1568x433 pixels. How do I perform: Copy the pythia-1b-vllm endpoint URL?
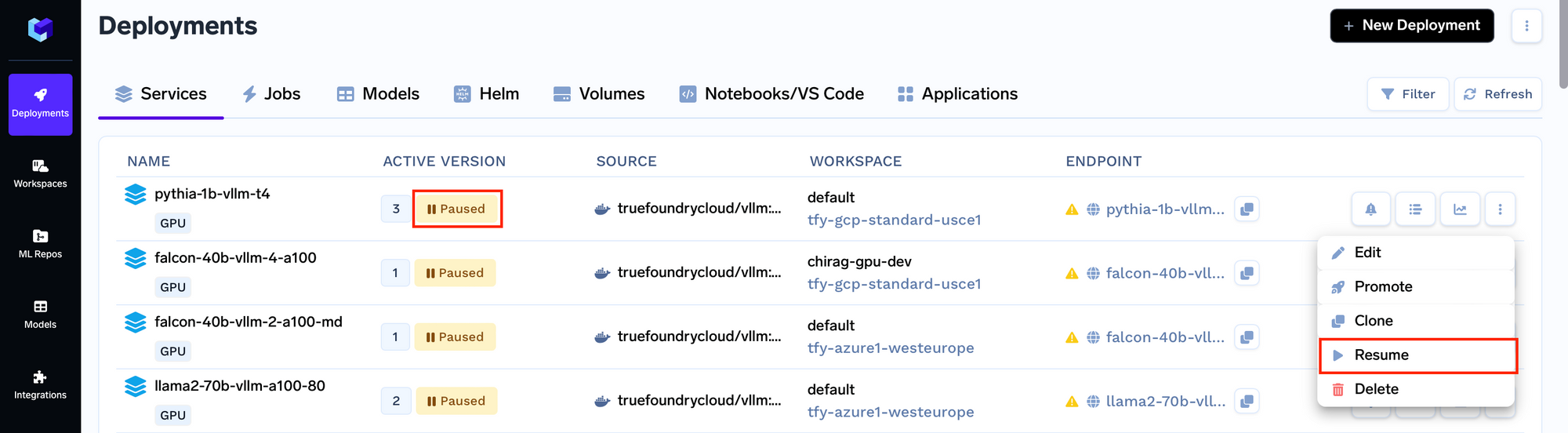coord(1247,209)
